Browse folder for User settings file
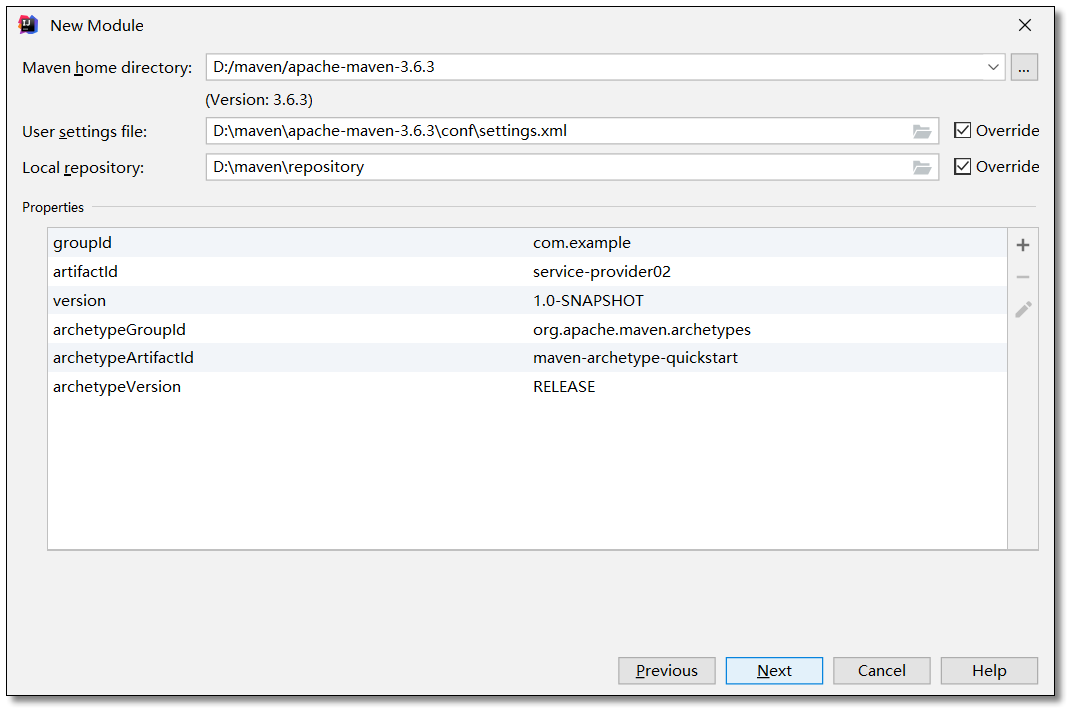Viewport: 1067px width, 708px height. pos(922,131)
